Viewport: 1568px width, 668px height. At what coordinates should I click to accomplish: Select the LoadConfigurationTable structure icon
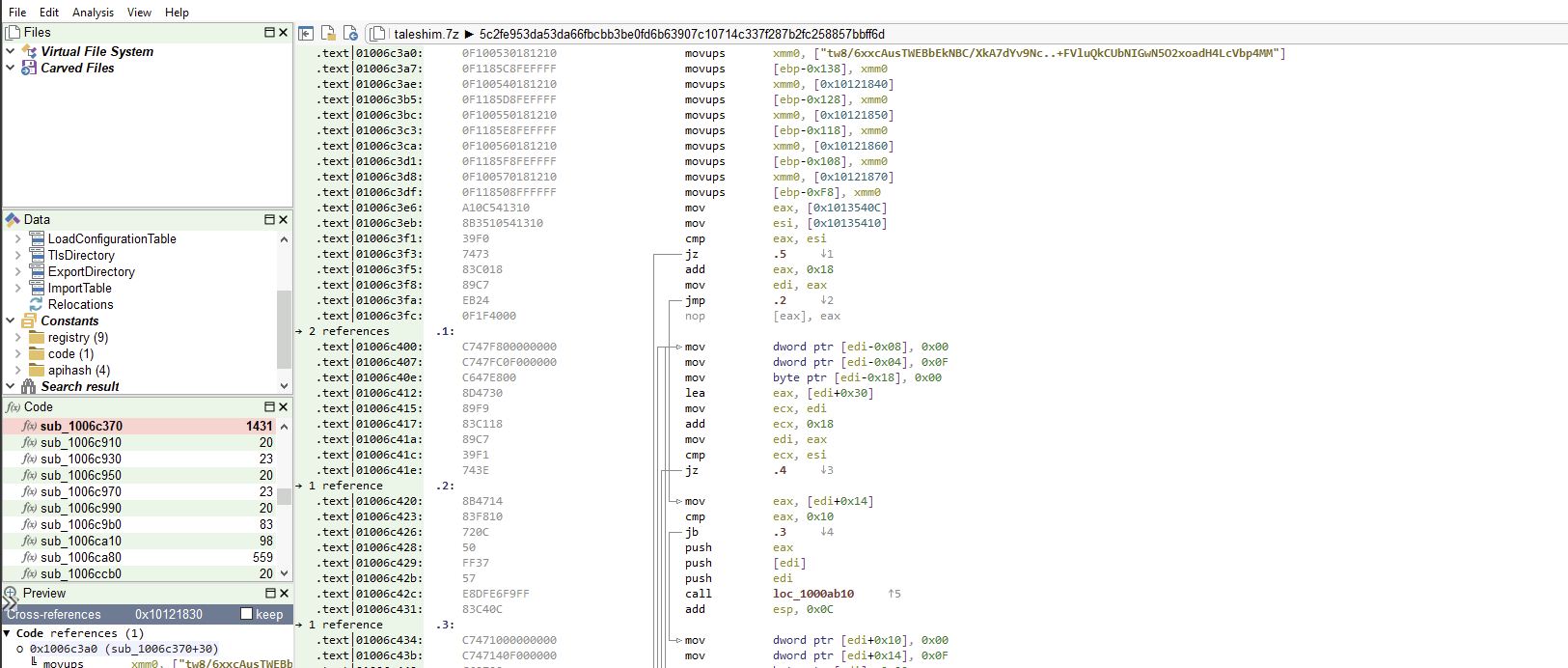click(37, 238)
